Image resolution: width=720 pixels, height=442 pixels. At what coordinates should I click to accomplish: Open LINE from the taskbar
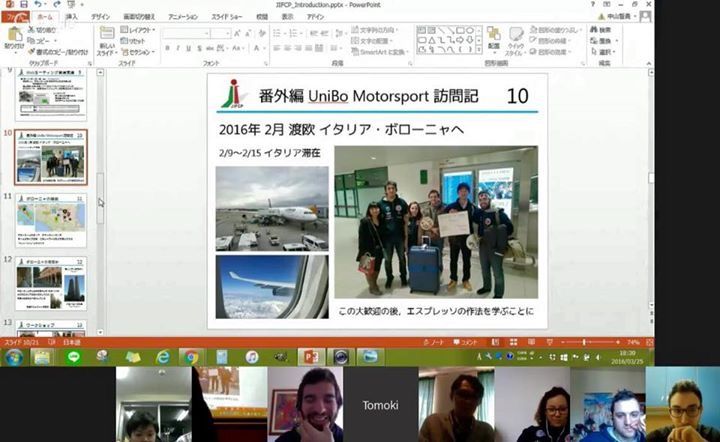[x=73, y=357]
